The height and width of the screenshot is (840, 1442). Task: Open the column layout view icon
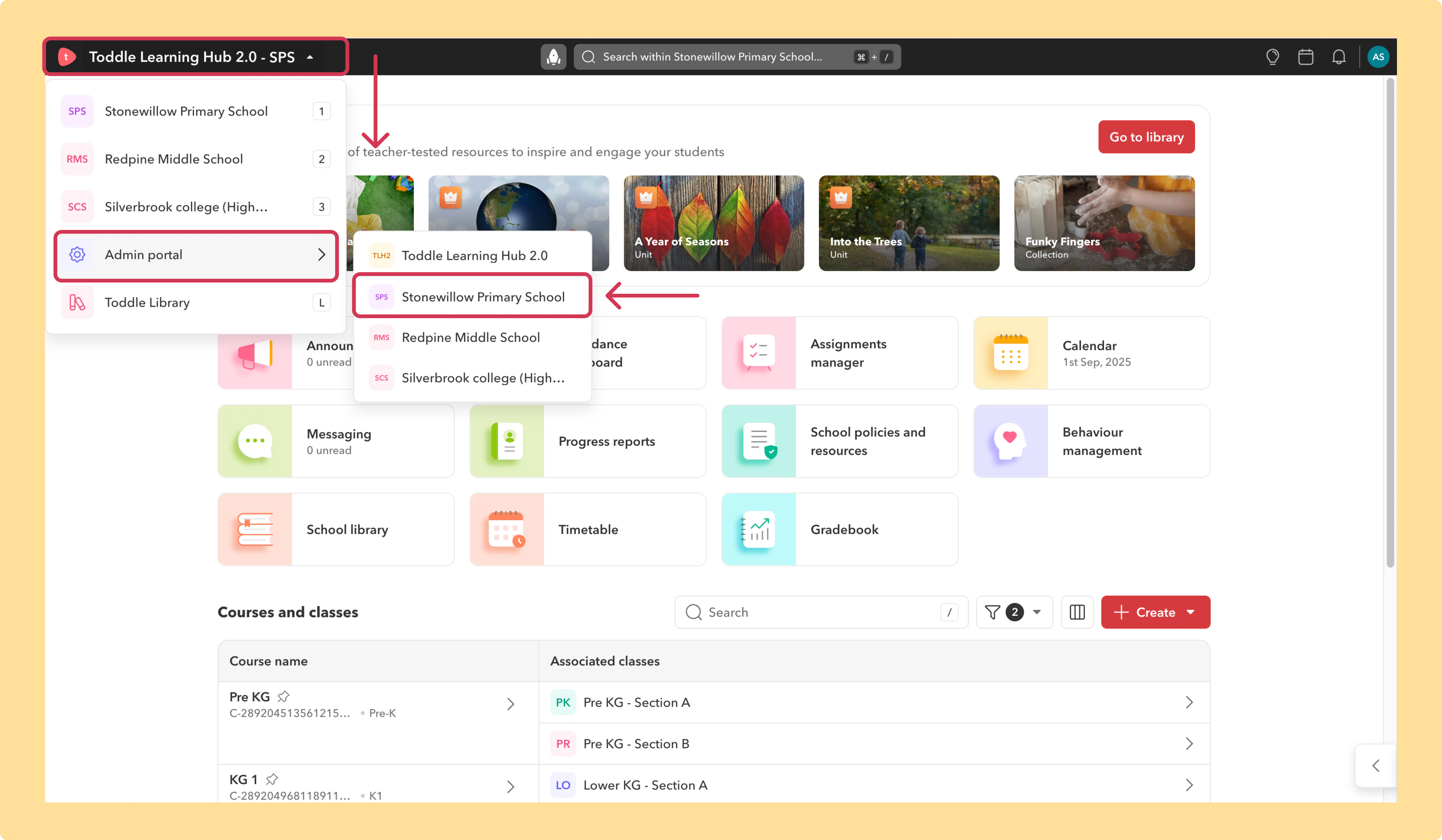pos(1077,612)
